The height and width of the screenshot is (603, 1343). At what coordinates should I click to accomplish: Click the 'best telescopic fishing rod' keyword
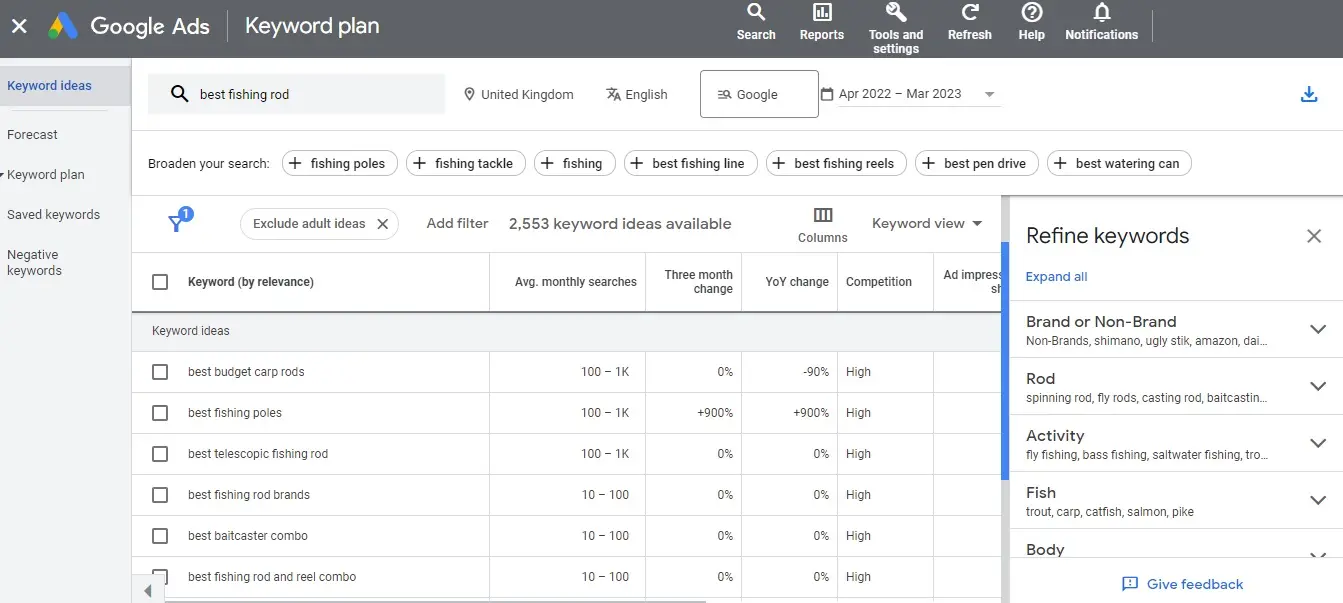(x=258, y=454)
